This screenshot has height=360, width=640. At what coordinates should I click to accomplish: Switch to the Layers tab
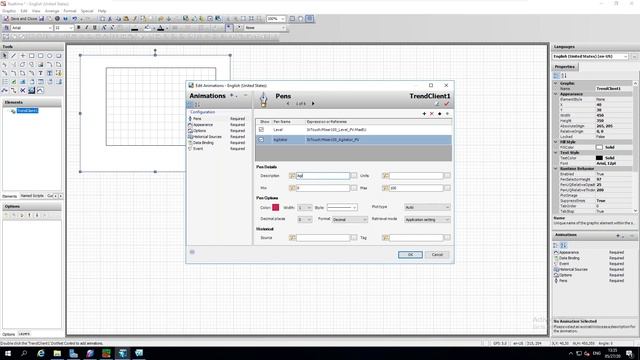24,334
